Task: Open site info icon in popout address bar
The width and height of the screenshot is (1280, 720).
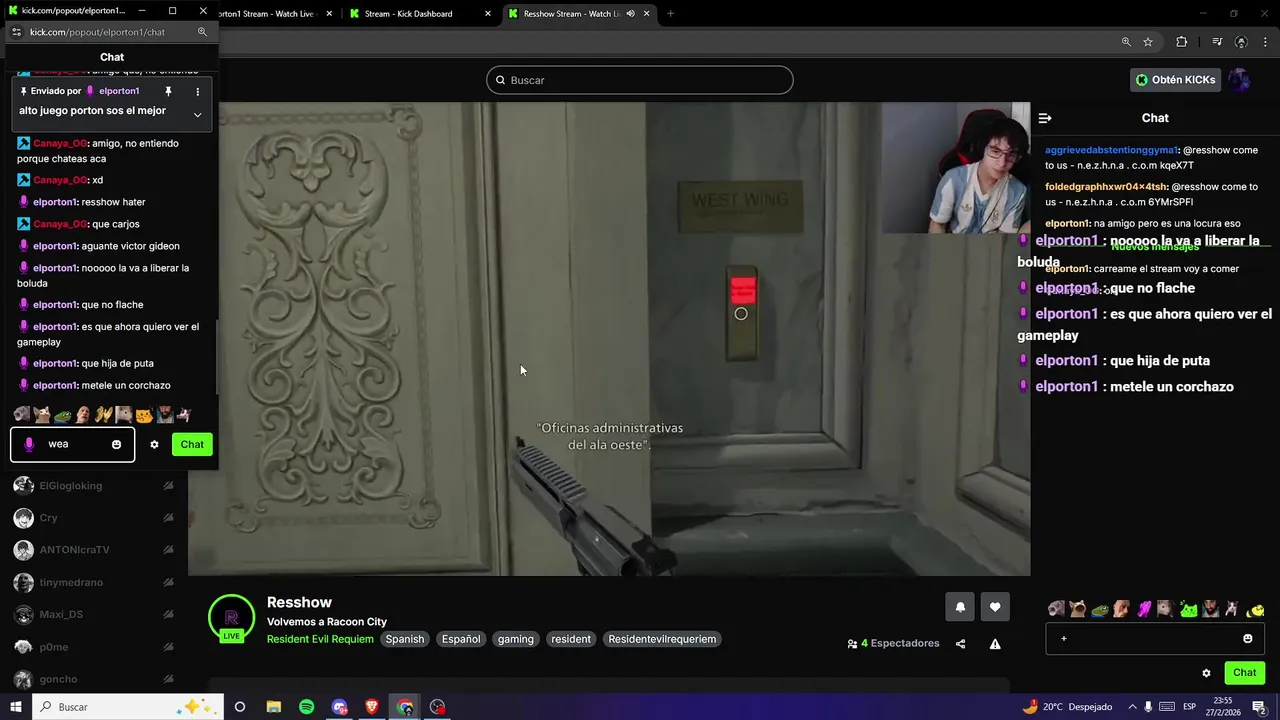Action: click(x=16, y=32)
